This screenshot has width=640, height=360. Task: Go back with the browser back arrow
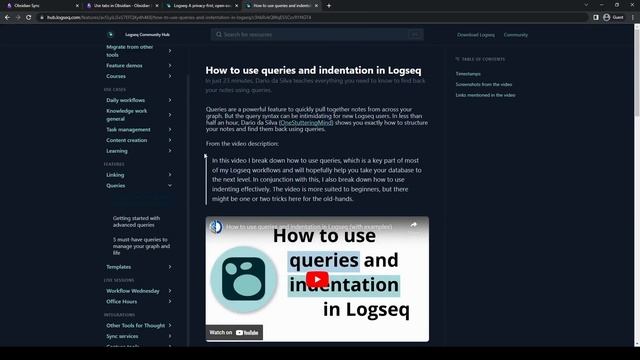[7, 18]
